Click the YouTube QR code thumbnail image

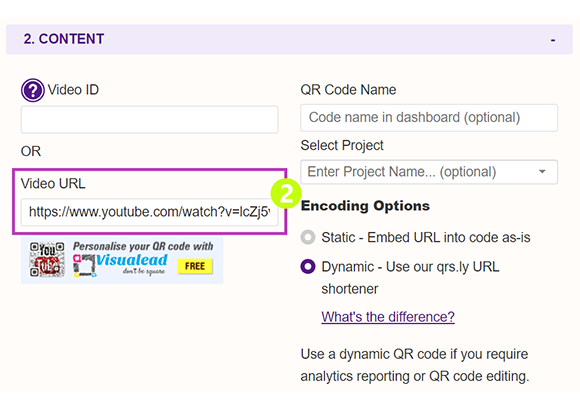[47, 260]
